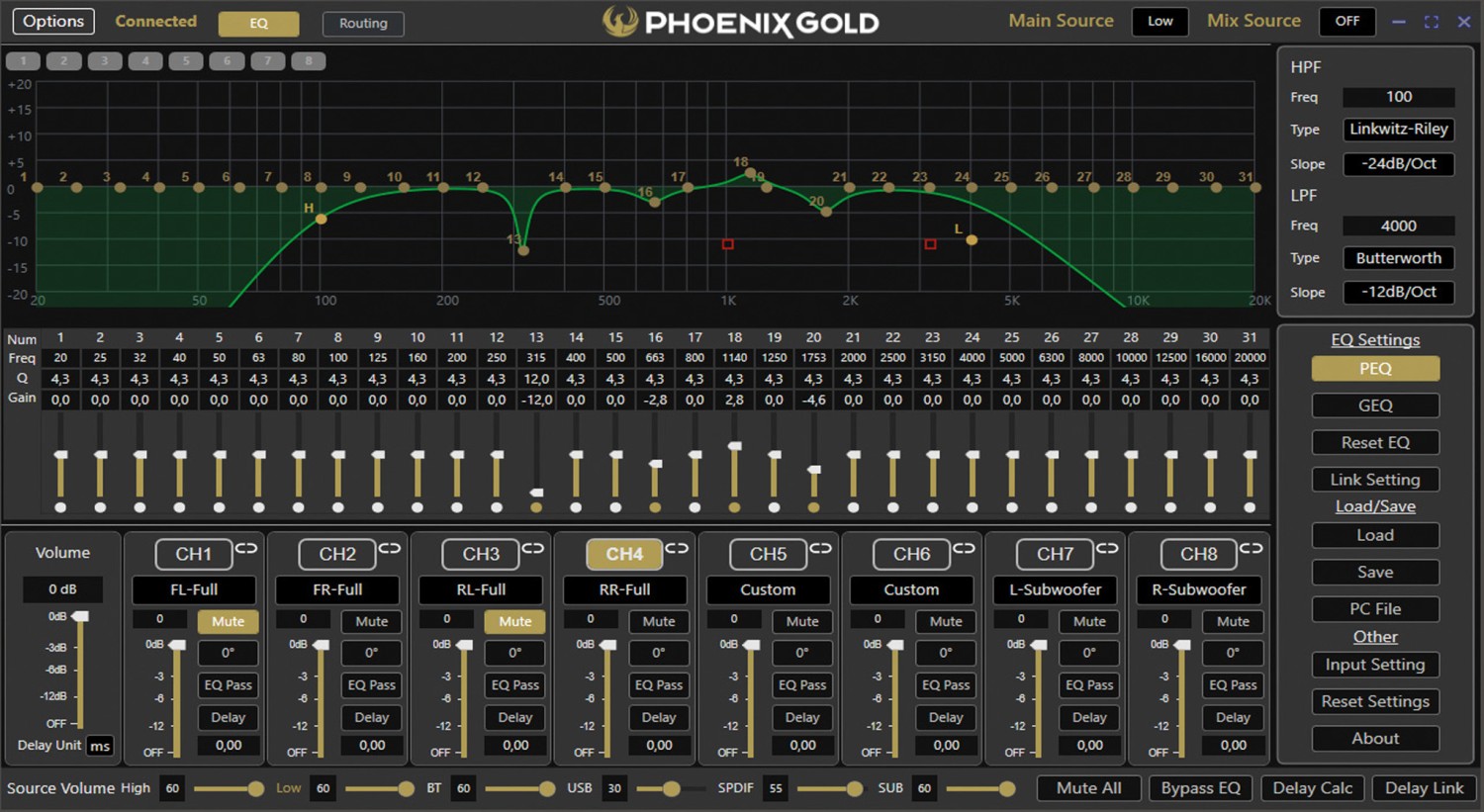Select the H high-pass filter node on graph

(x=321, y=219)
